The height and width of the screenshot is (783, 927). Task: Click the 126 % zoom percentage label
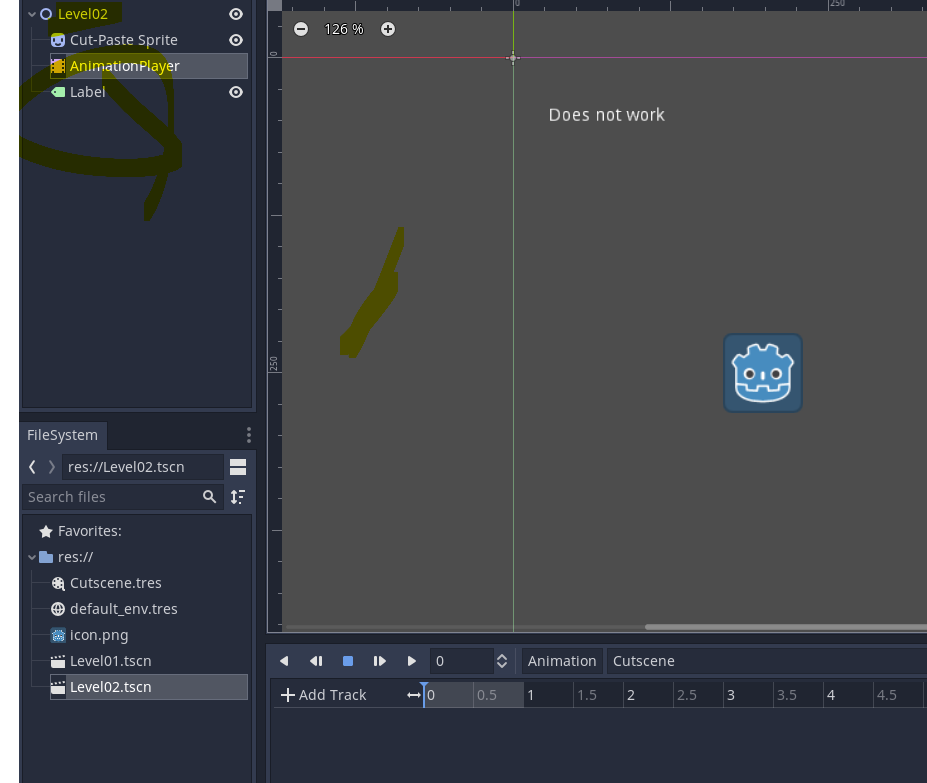coord(343,29)
